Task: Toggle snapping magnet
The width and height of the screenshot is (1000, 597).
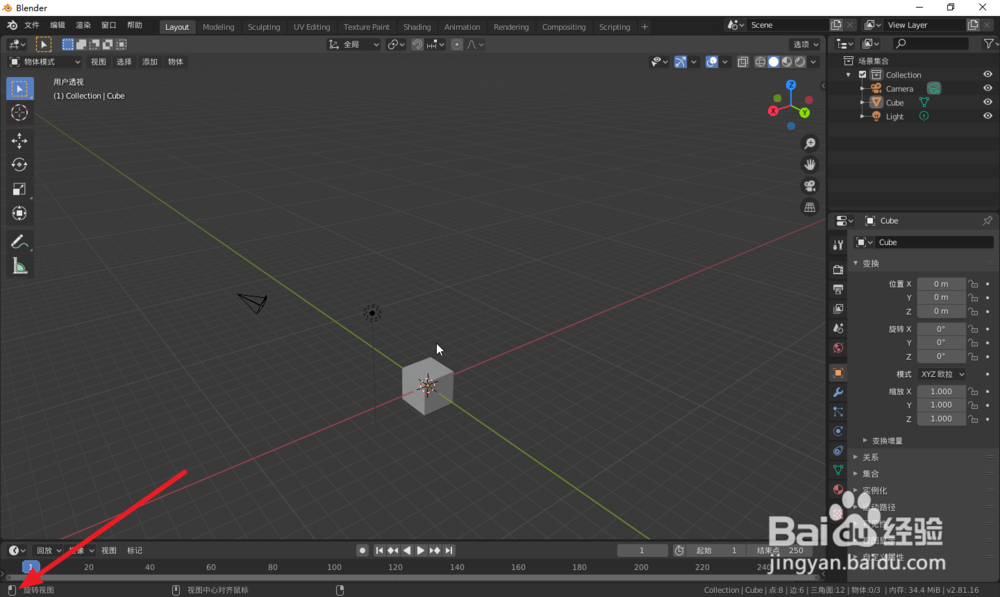Action: (417, 45)
